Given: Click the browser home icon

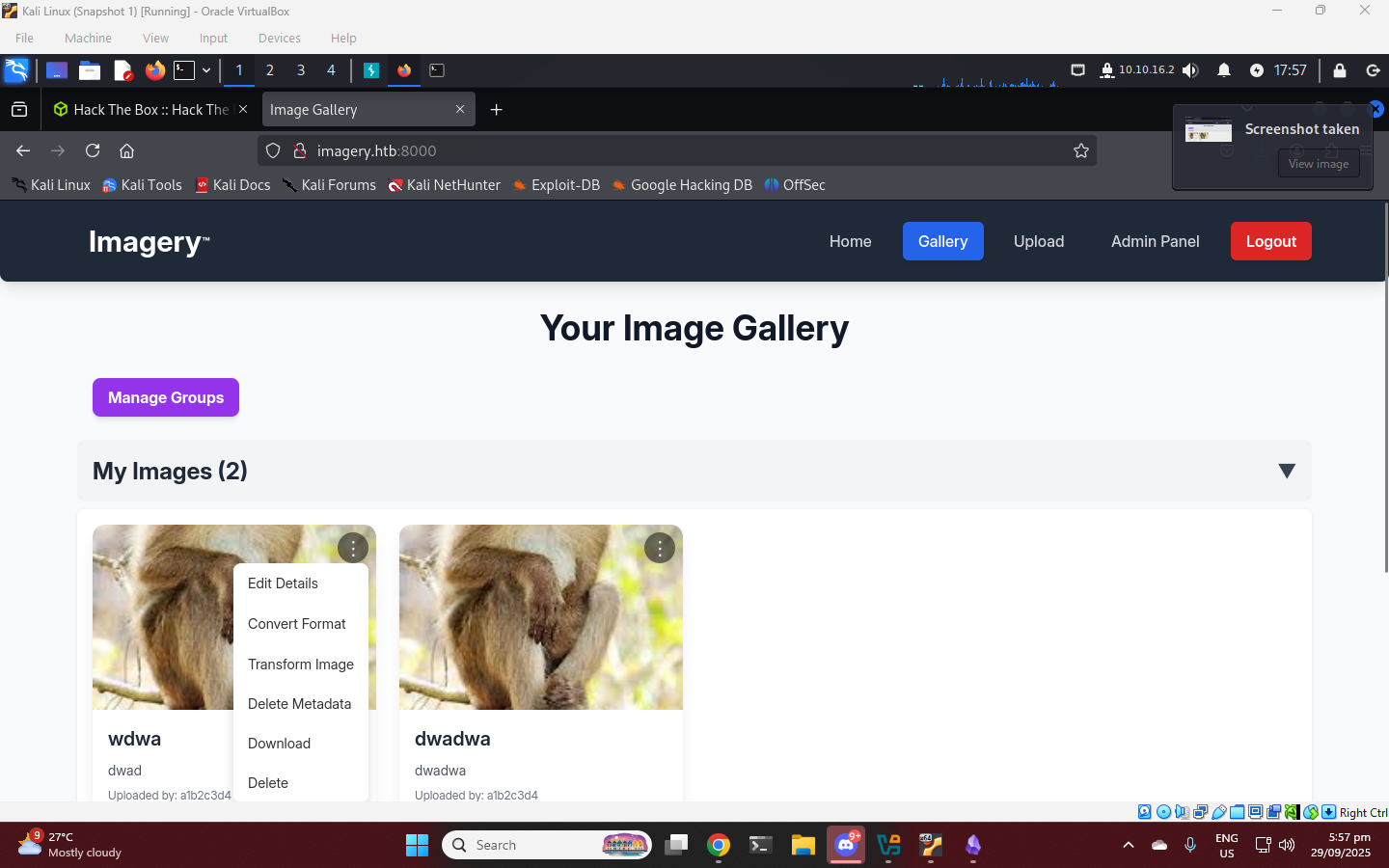Looking at the screenshot, I should click(x=126, y=150).
